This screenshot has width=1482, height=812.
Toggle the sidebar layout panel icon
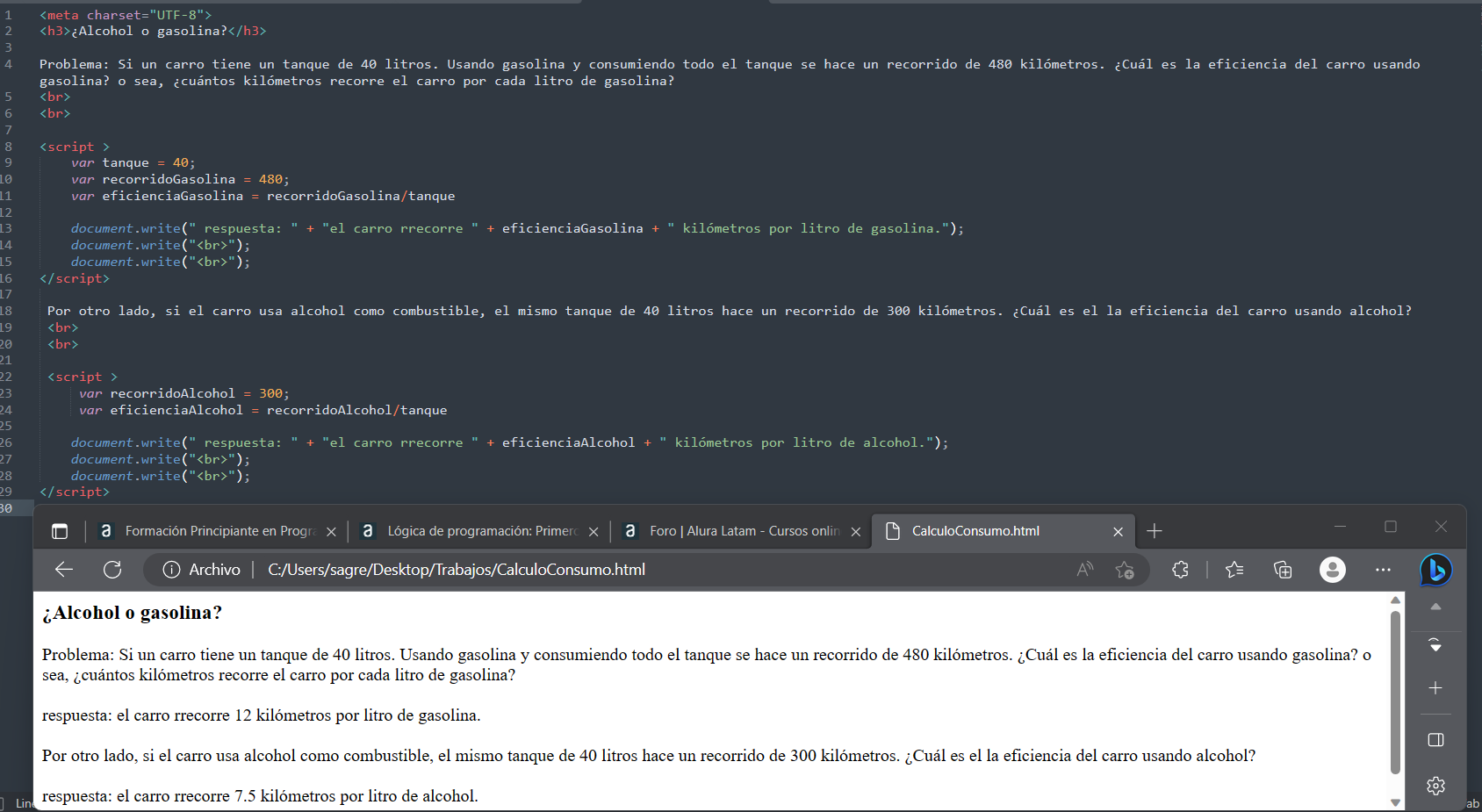click(1435, 740)
